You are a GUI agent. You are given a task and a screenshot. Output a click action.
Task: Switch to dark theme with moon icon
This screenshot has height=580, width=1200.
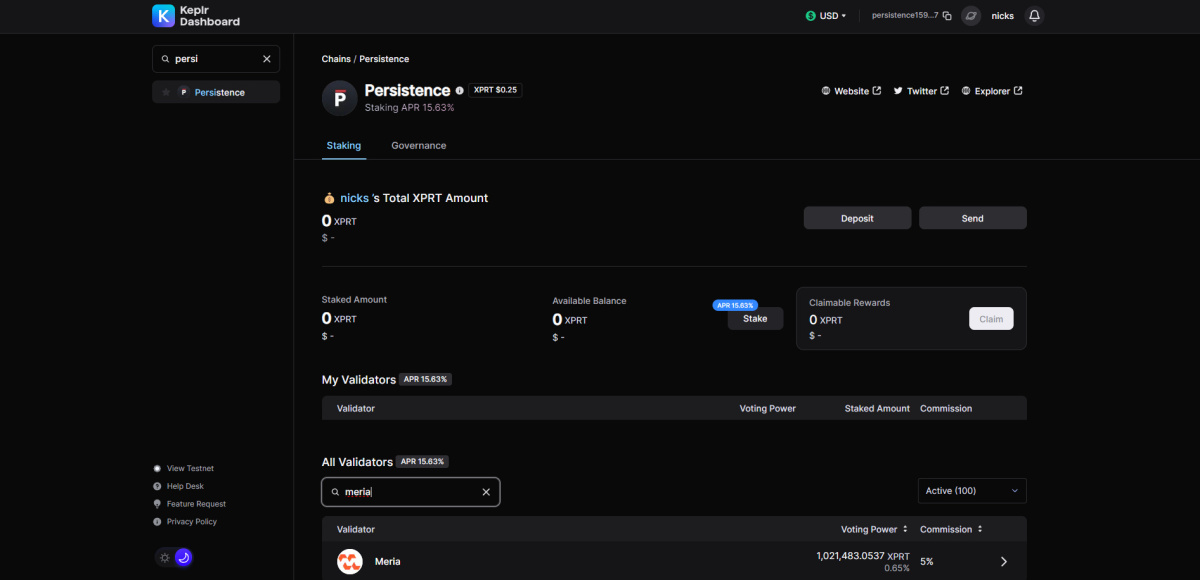point(183,557)
